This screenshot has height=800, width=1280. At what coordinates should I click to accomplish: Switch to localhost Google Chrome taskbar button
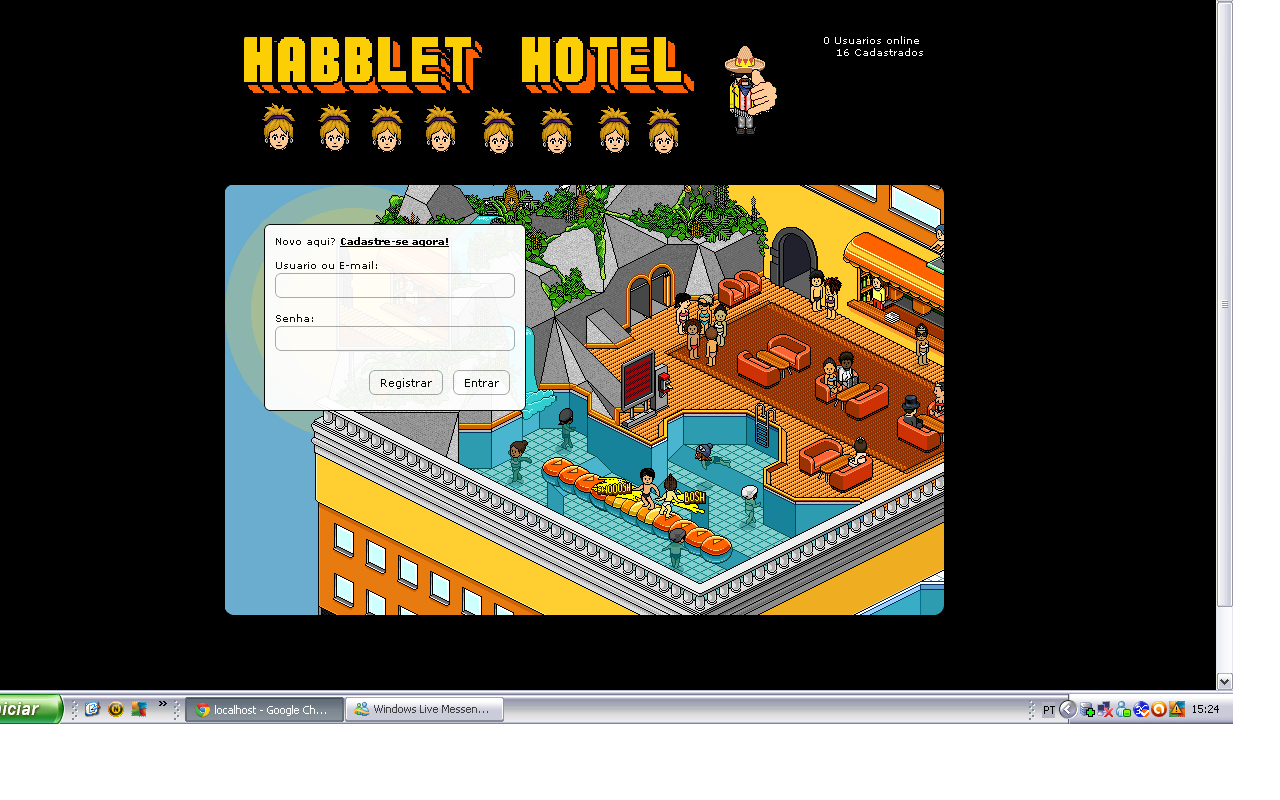click(264, 710)
